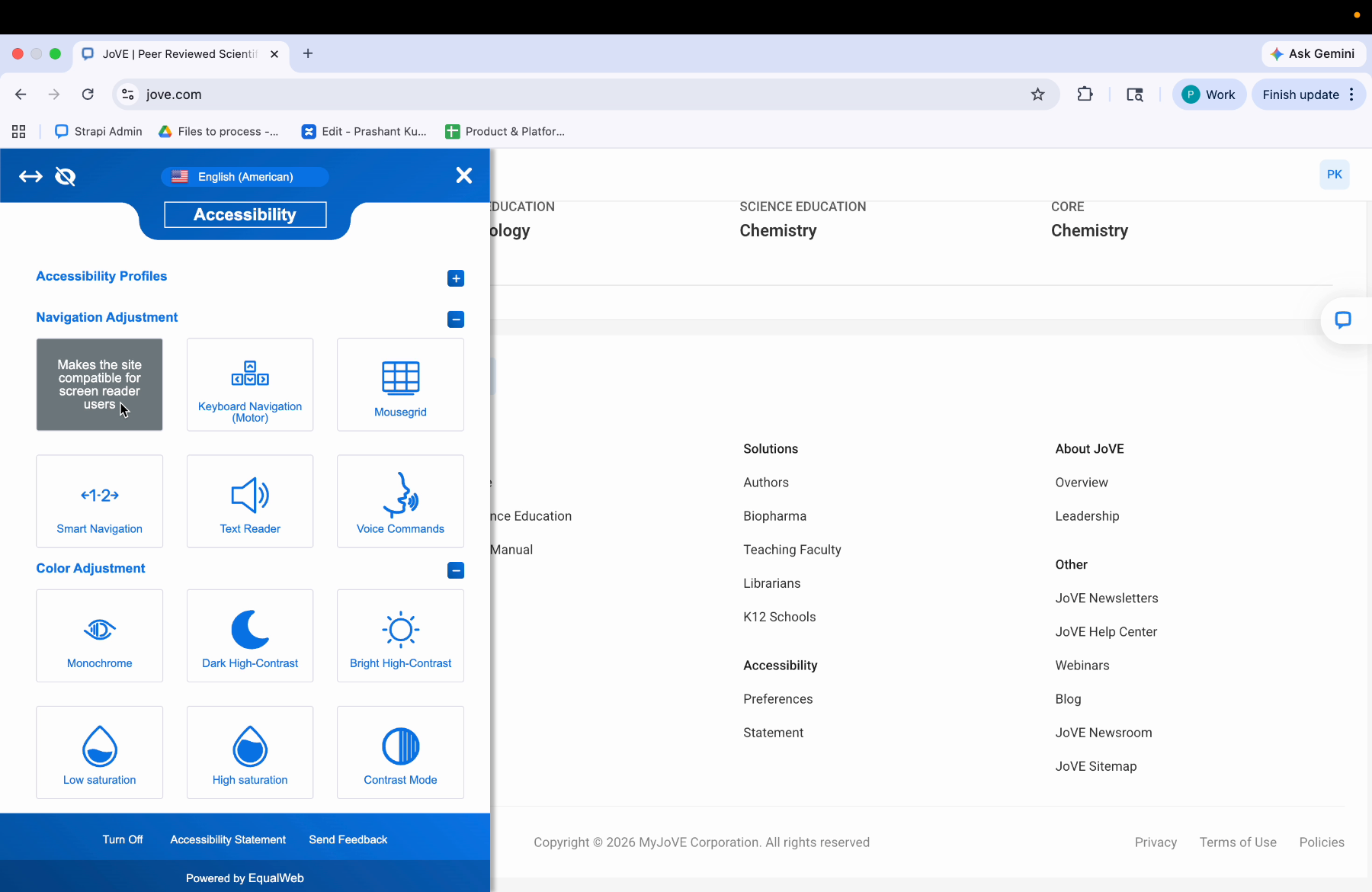The width and height of the screenshot is (1372, 892).
Task: Enable screen reader compatibility tile
Action: [100, 384]
